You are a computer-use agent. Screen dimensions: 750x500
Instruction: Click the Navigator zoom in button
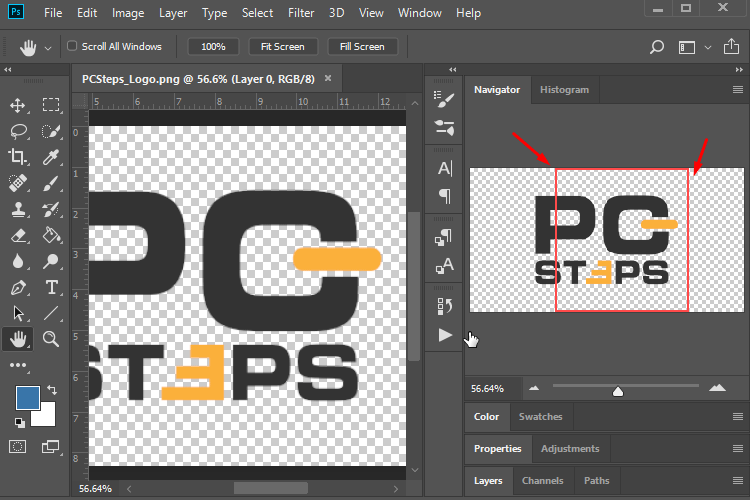pyautogui.click(x=717, y=388)
